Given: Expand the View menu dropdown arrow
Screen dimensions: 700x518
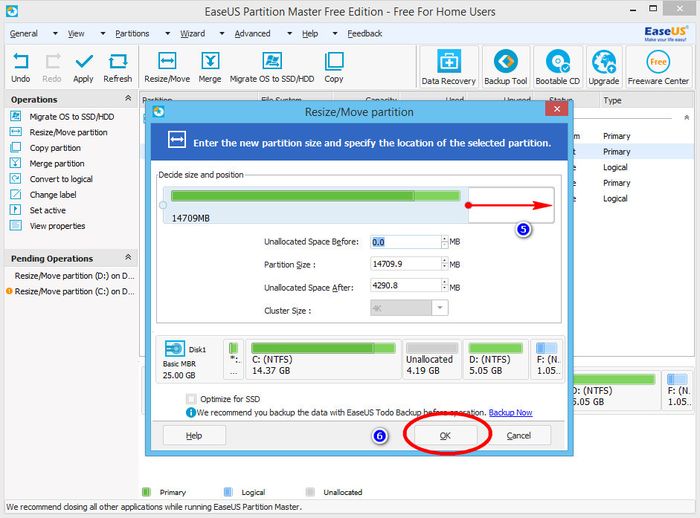Looking at the screenshot, I should [x=103, y=33].
